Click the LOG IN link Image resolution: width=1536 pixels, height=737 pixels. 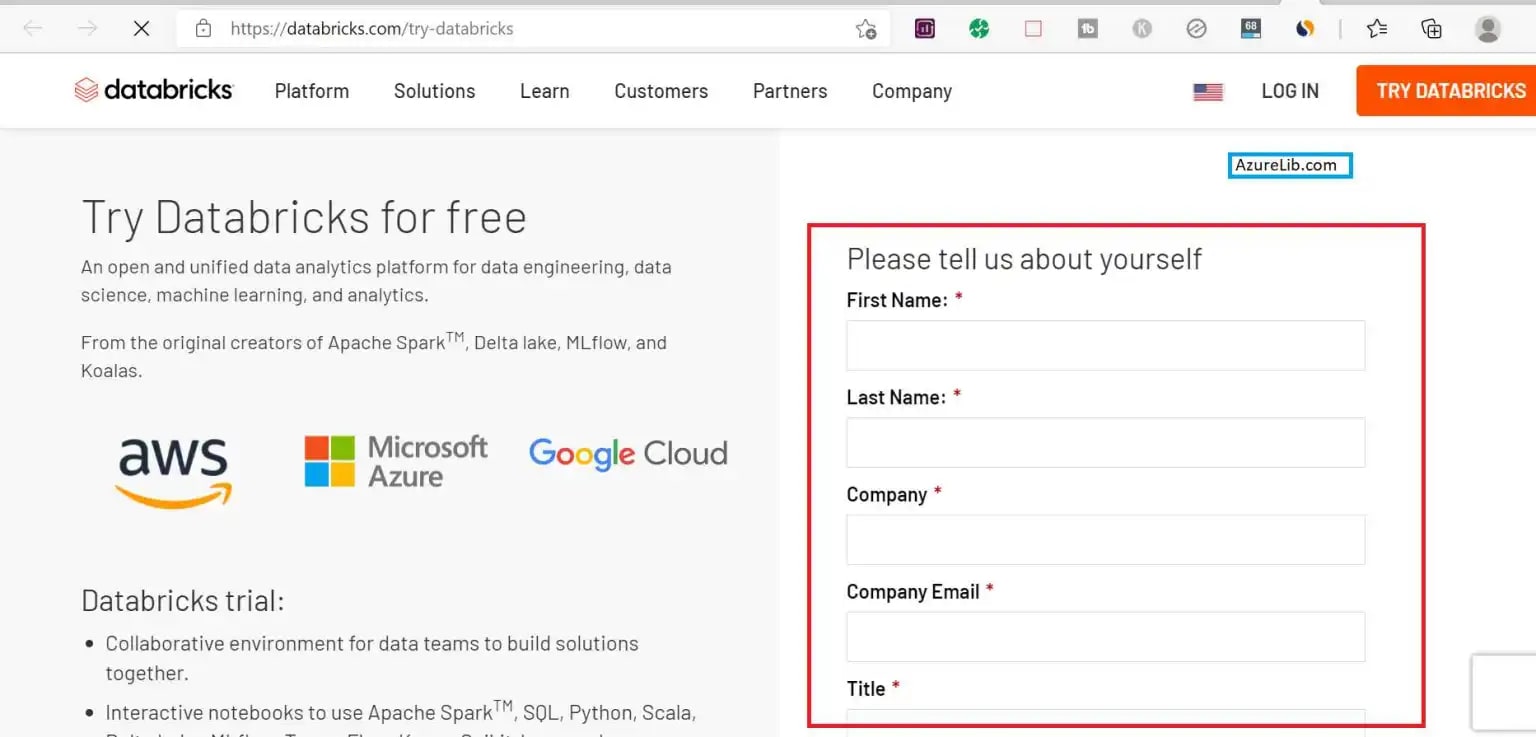[x=1290, y=91]
